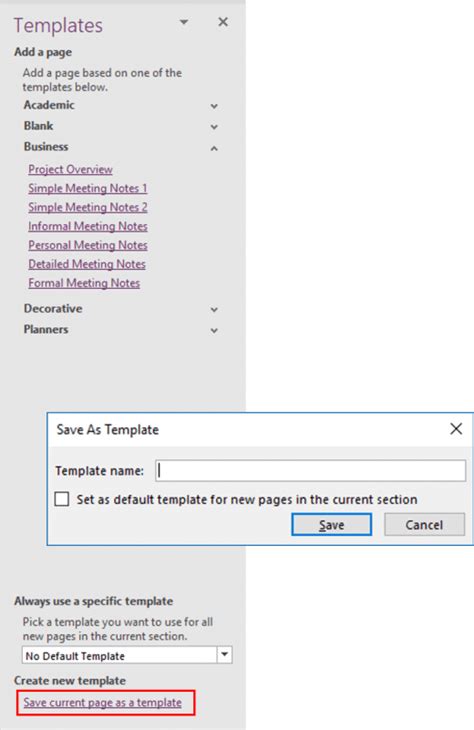474x730 pixels.
Task: Click Save current page as a template
Action: coord(102,703)
